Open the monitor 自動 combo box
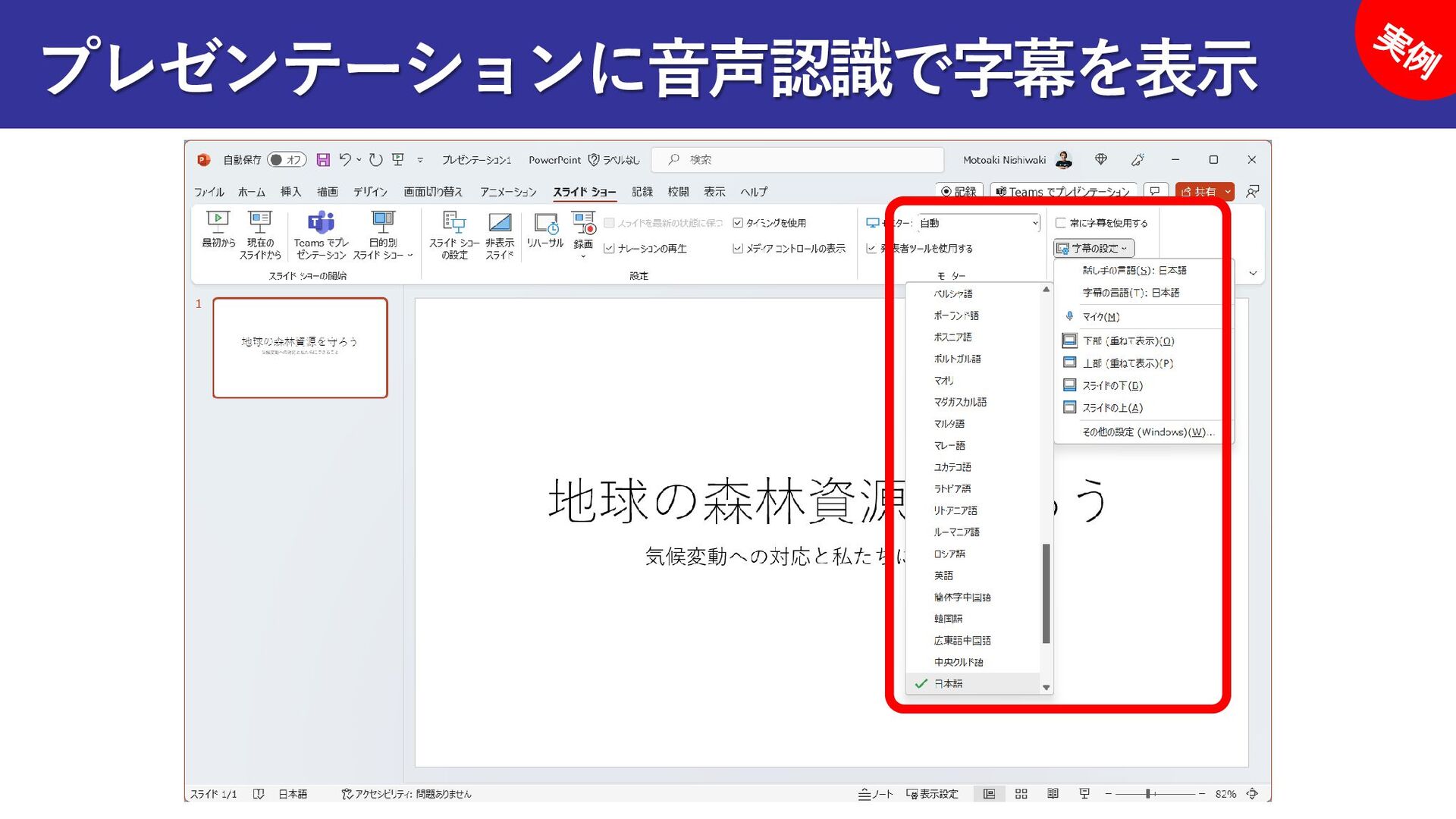Viewport: 1456px width, 819px height. pyautogui.click(x=978, y=223)
